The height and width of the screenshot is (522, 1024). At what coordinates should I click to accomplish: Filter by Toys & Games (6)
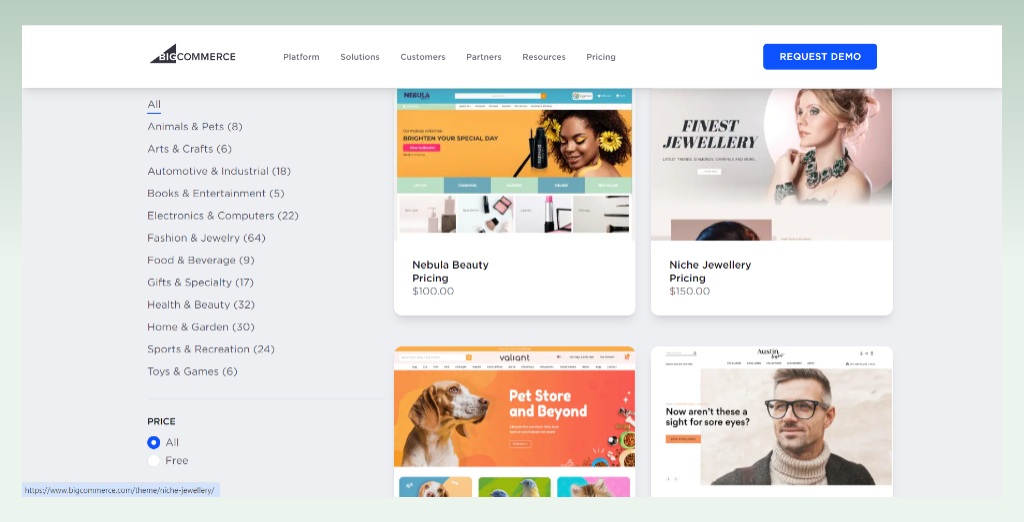[x=192, y=371]
